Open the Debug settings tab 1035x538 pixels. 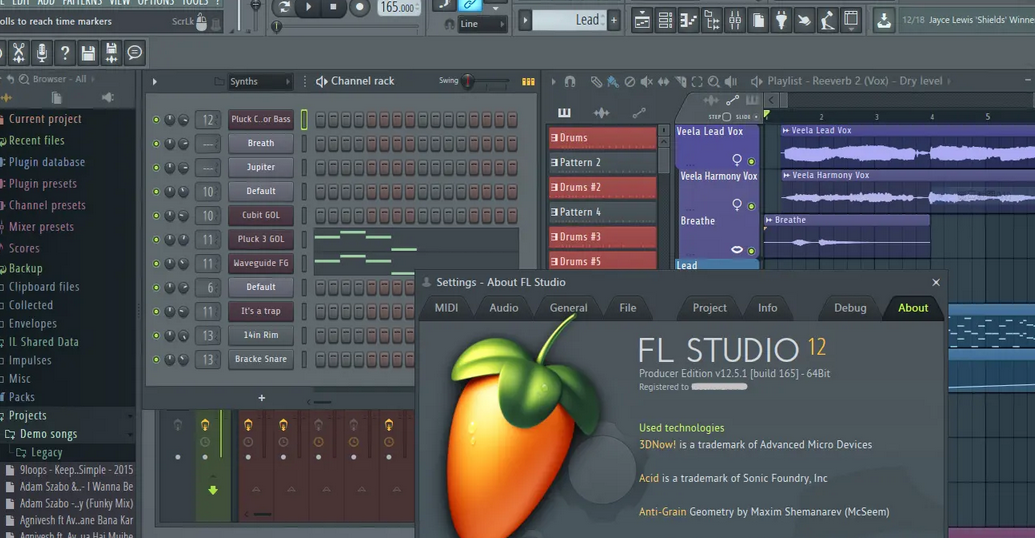coord(850,308)
